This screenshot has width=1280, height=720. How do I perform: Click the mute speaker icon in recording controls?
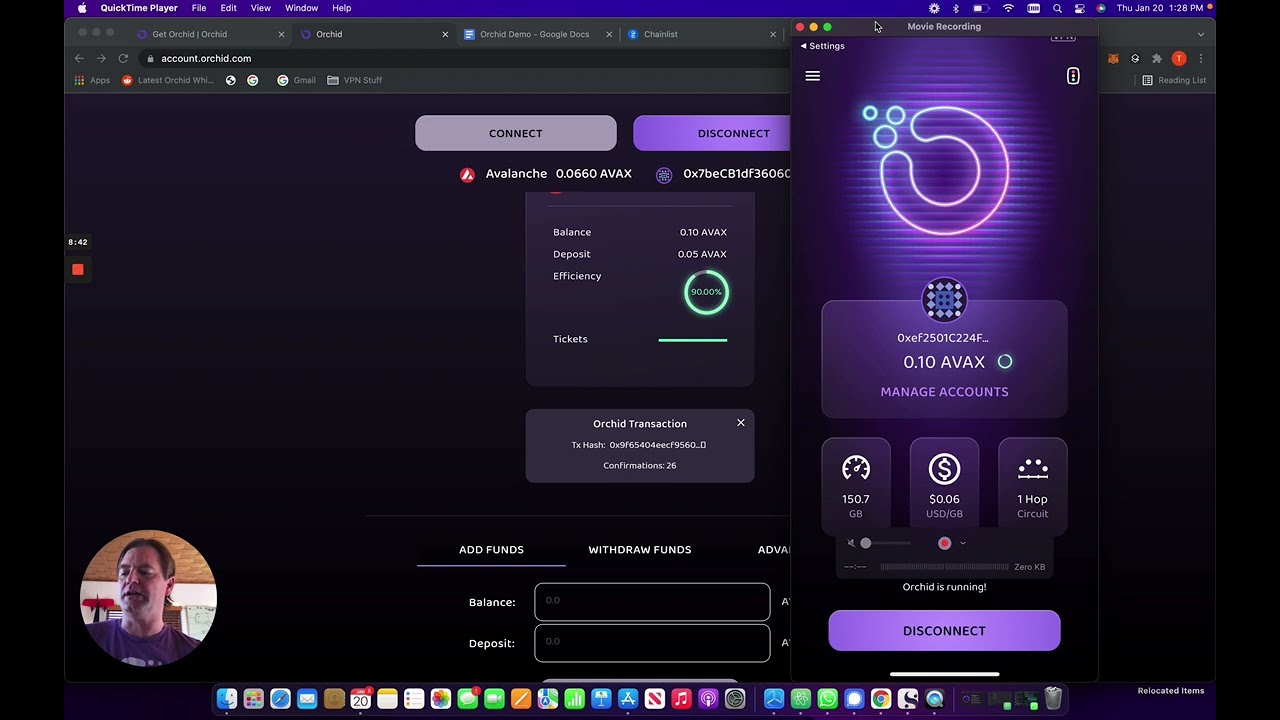[851, 543]
